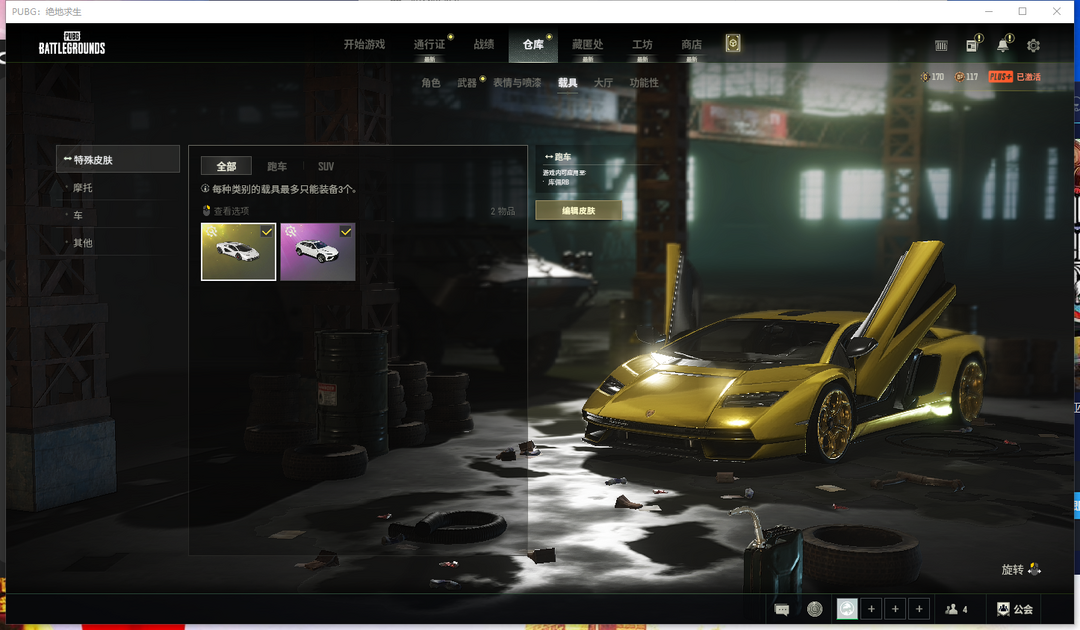Image resolution: width=1080 pixels, height=630 pixels.
Task: Open the settings gear
Action: pyautogui.click(x=1033, y=45)
